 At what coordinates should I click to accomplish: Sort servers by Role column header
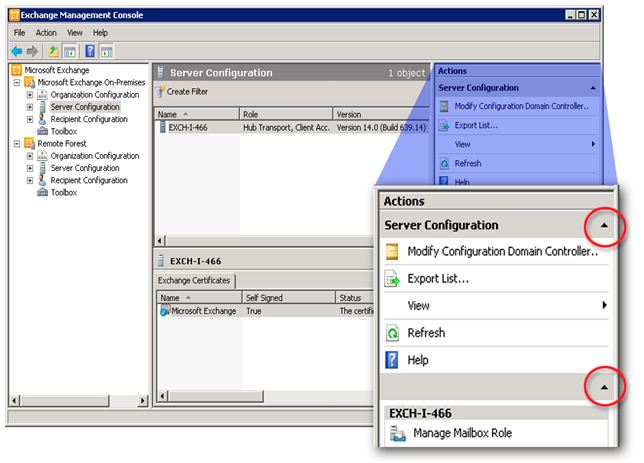[x=286, y=114]
